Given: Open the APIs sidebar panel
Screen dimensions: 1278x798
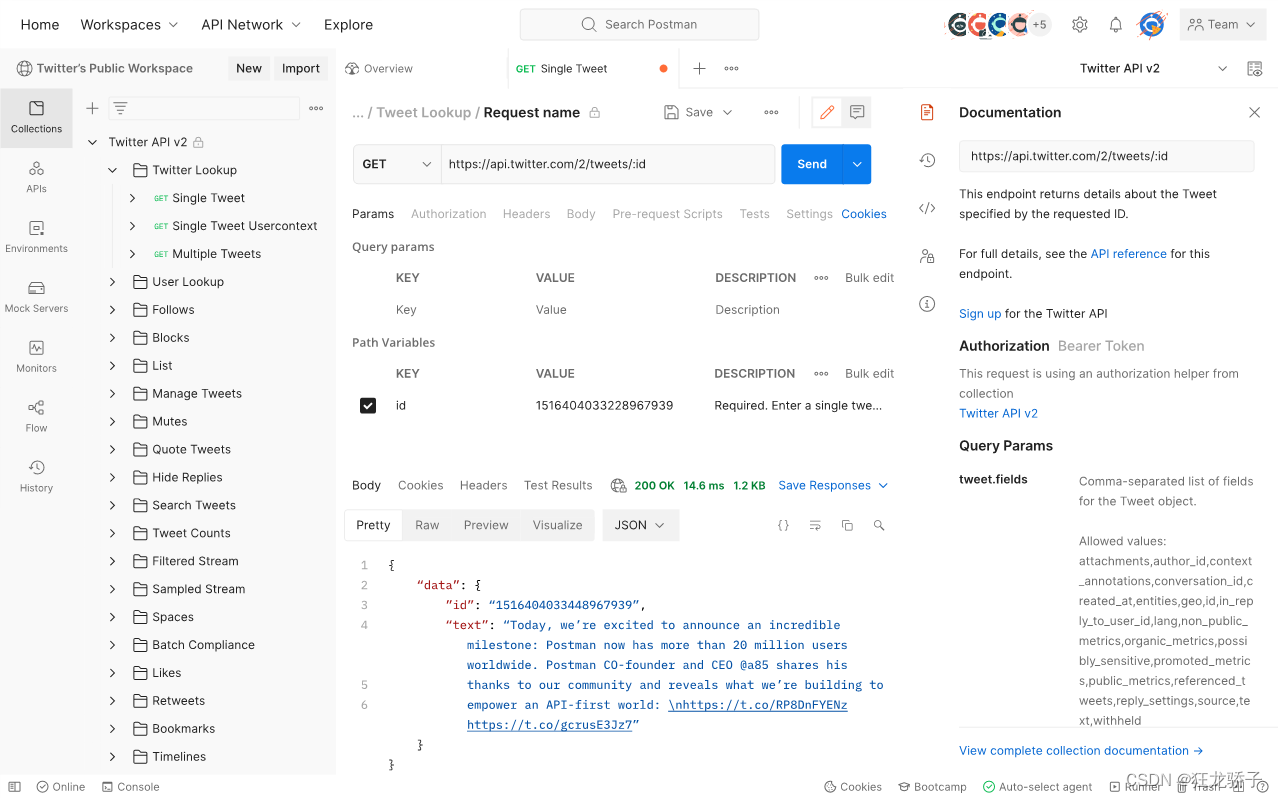Looking at the screenshot, I should [36, 177].
